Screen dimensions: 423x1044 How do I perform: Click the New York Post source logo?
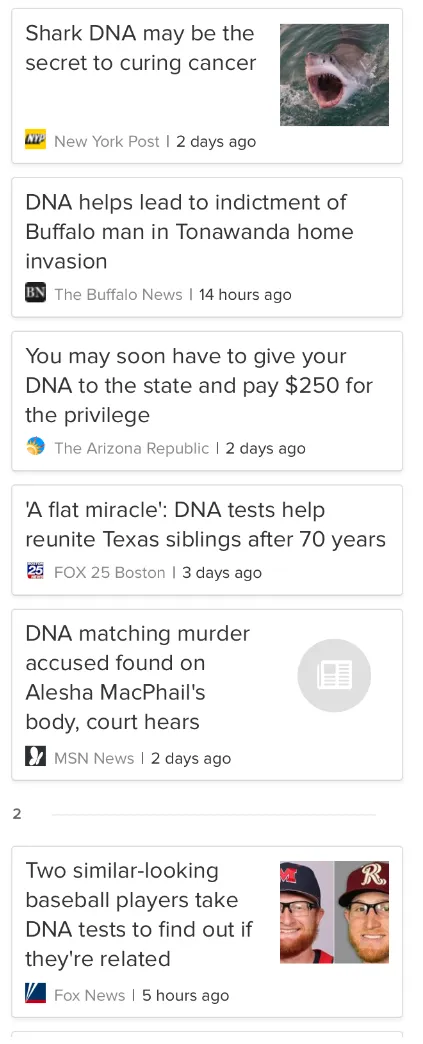tap(35, 140)
